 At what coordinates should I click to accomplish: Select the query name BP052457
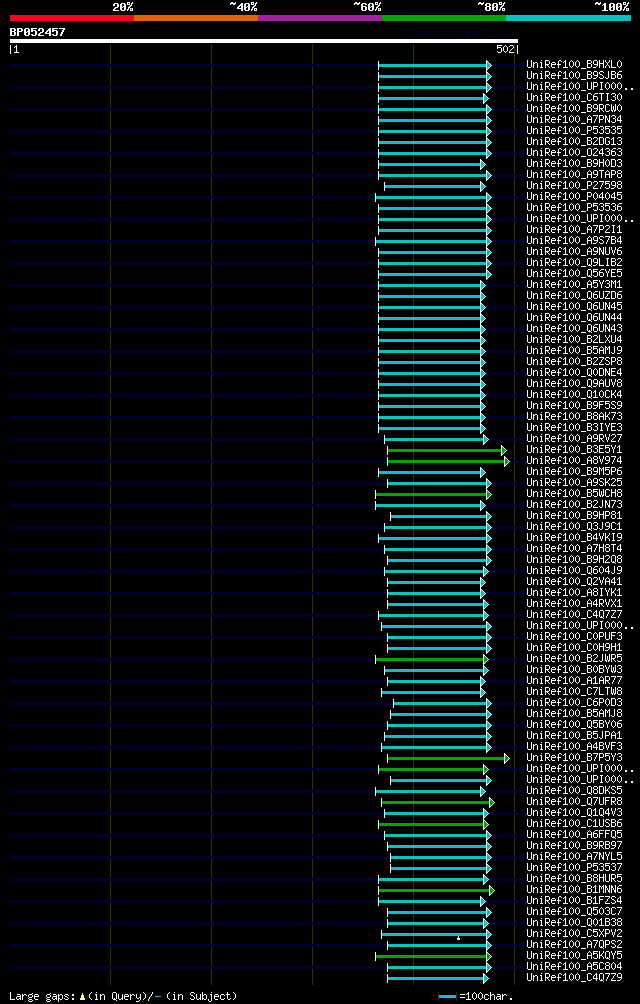tap(37, 32)
